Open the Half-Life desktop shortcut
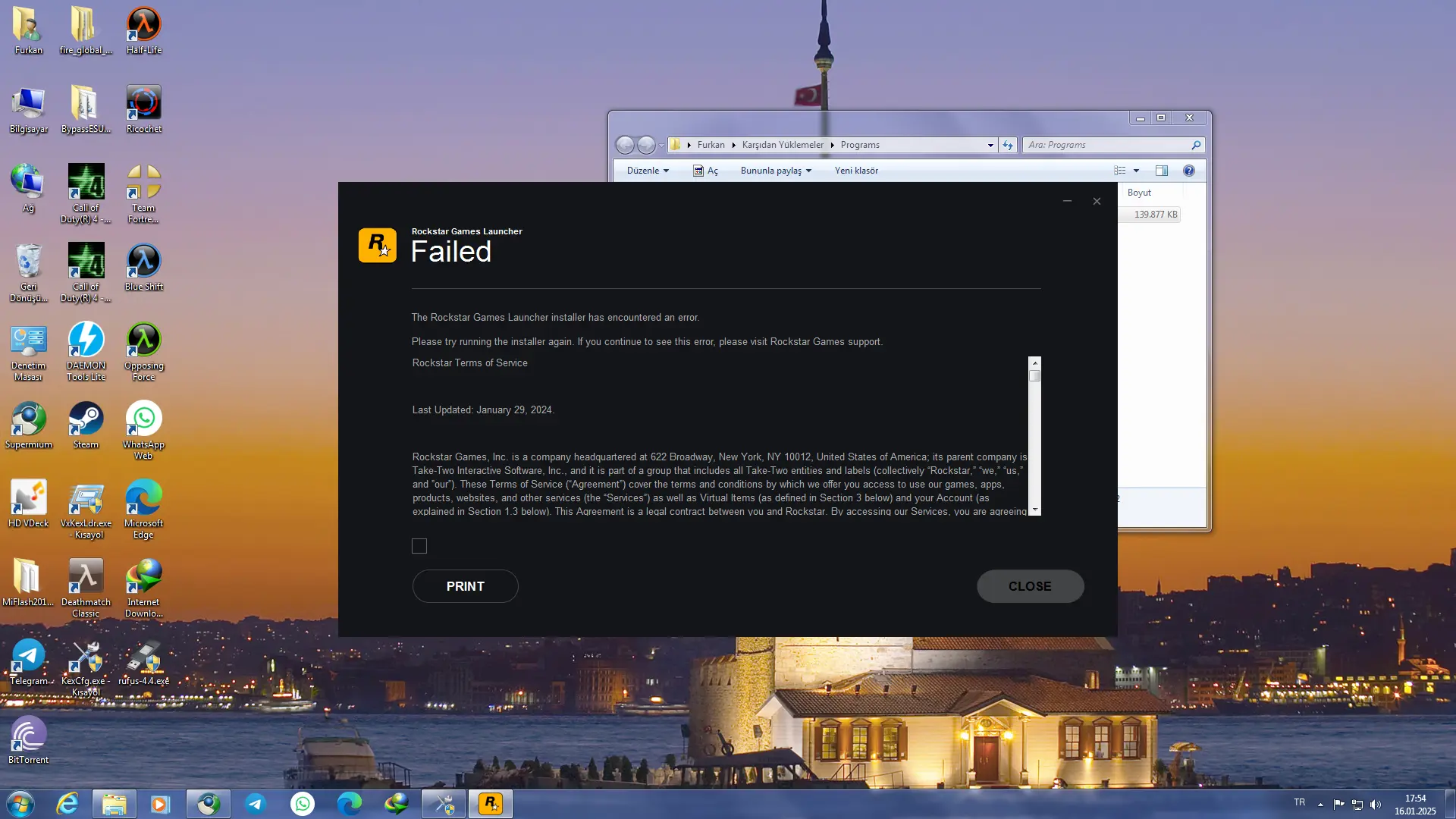1456x819 pixels. [143, 31]
